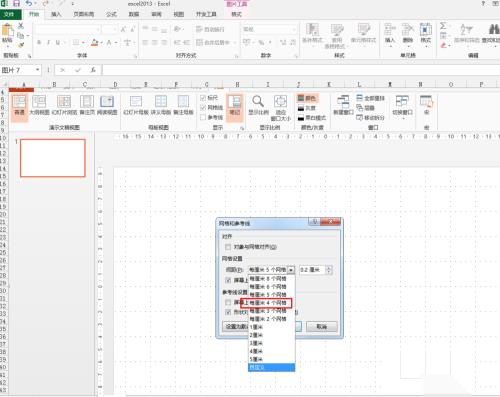
Task: Open the Name Box dropdown arrow
Action: [38, 70]
